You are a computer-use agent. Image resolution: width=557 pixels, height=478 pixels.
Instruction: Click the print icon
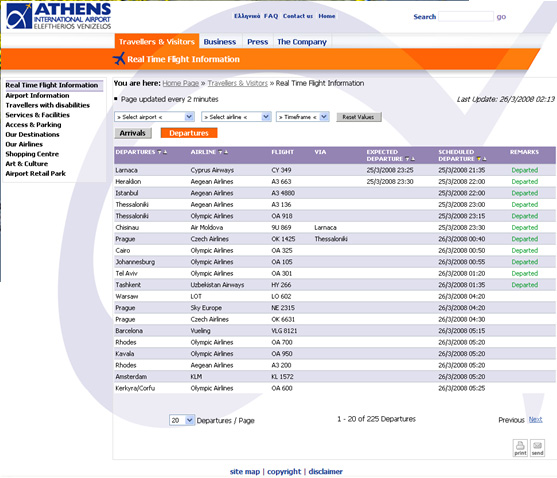pyautogui.click(x=520, y=448)
